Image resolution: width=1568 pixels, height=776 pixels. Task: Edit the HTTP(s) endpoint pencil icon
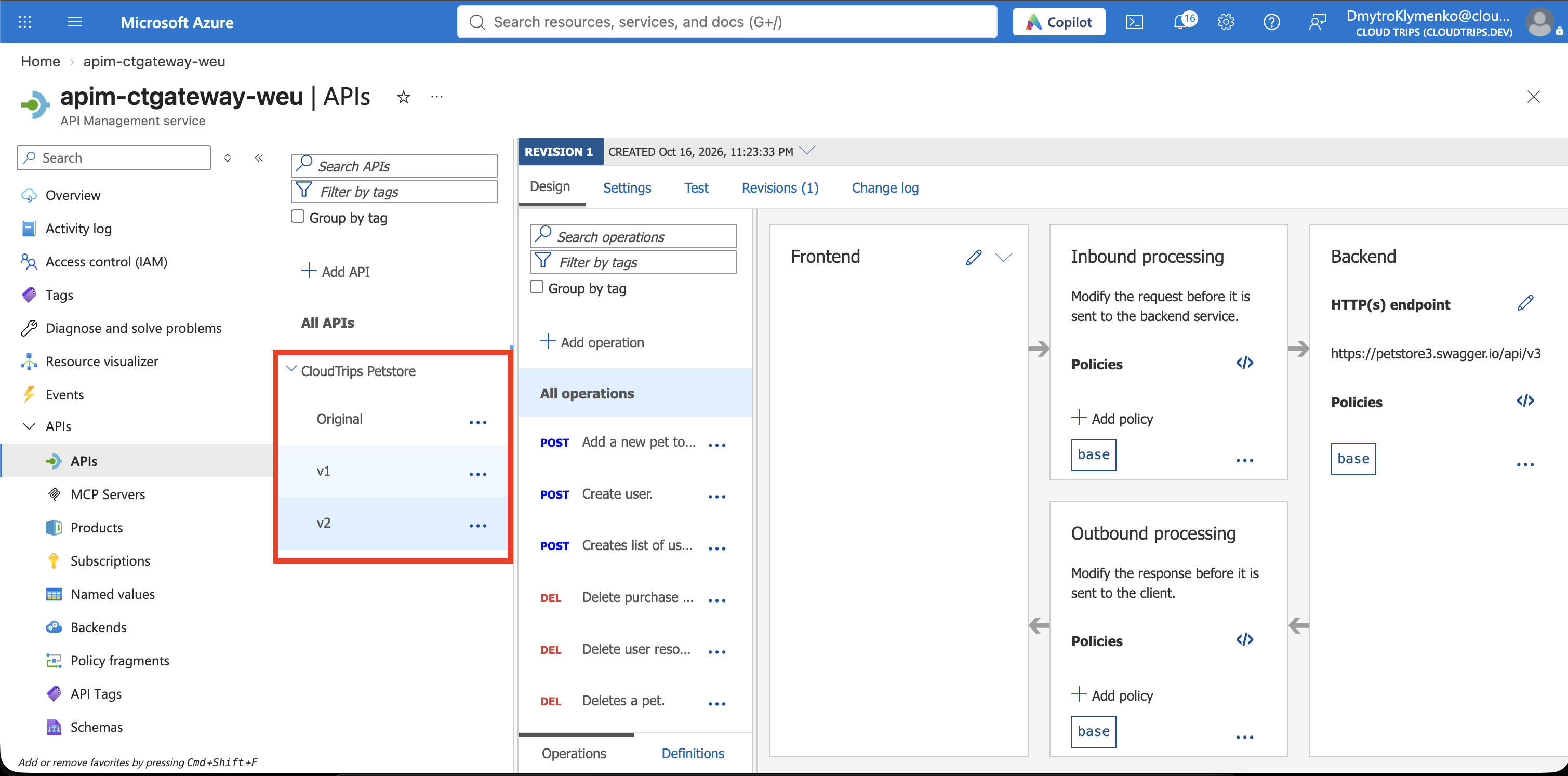click(1525, 303)
